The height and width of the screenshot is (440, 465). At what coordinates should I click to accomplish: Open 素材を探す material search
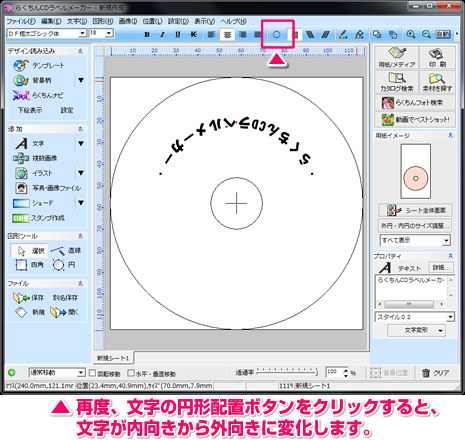tap(437, 82)
